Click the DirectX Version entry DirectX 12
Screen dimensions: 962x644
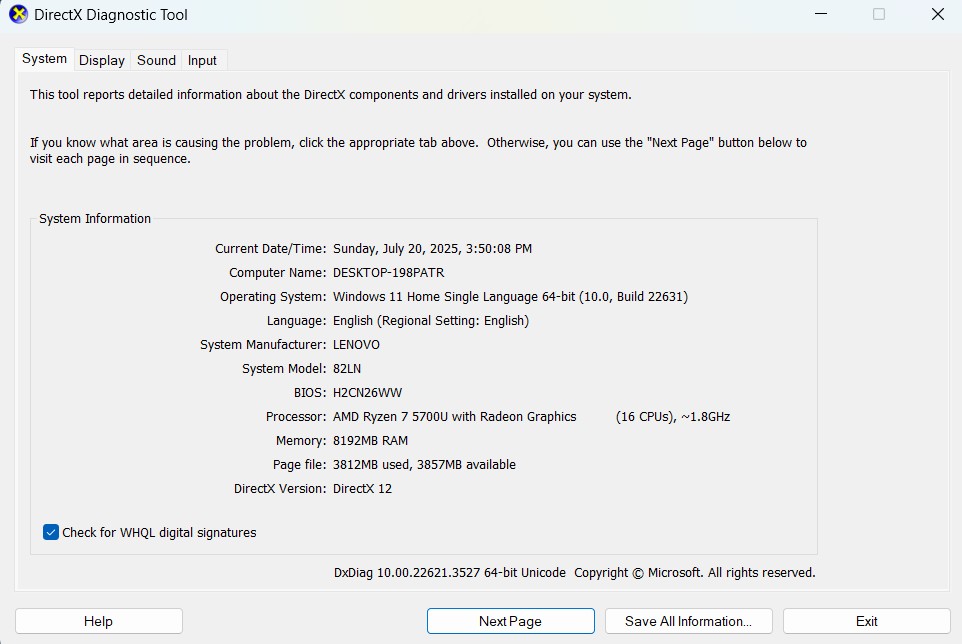[x=364, y=488]
